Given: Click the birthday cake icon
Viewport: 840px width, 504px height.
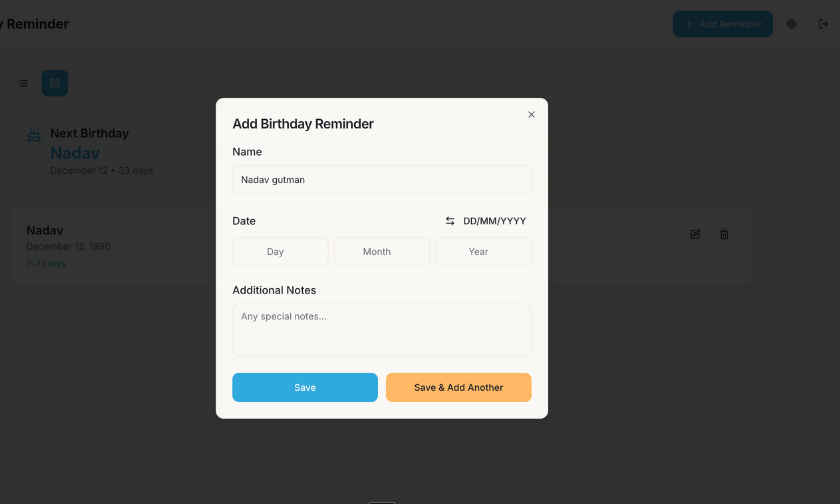Looking at the screenshot, I should pyautogui.click(x=33, y=134).
